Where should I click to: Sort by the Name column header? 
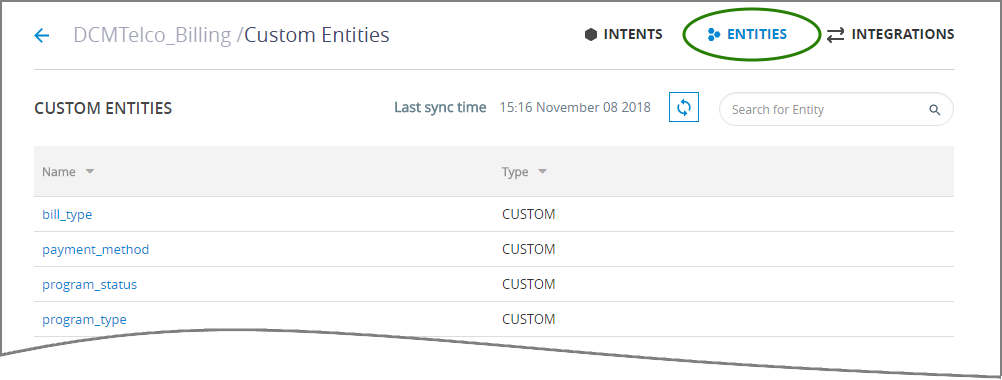tap(59, 172)
